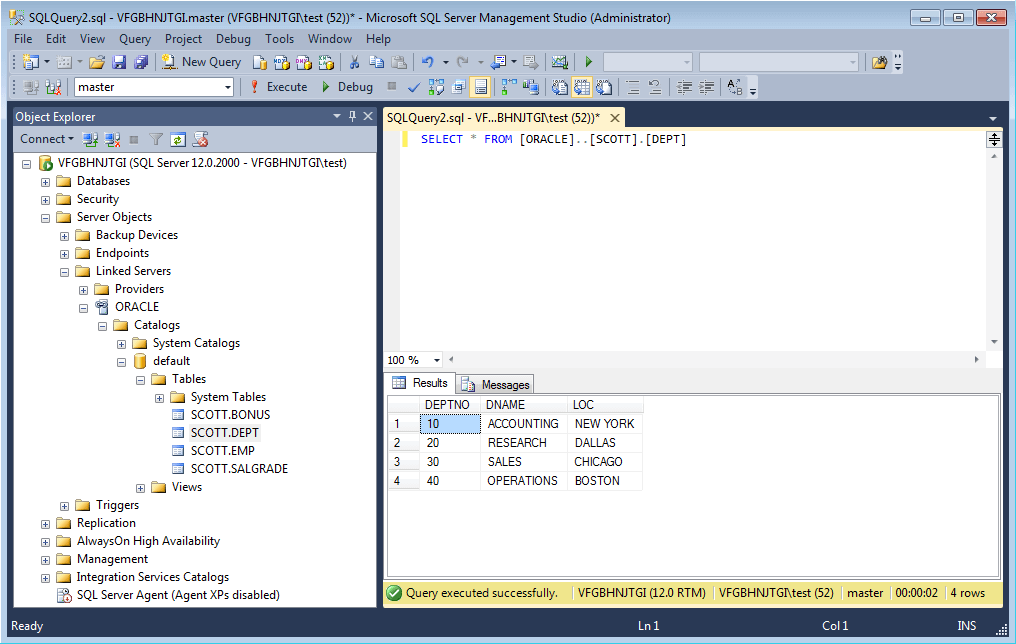
Task: Toggle Include Client Statistics
Action: click(531, 87)
